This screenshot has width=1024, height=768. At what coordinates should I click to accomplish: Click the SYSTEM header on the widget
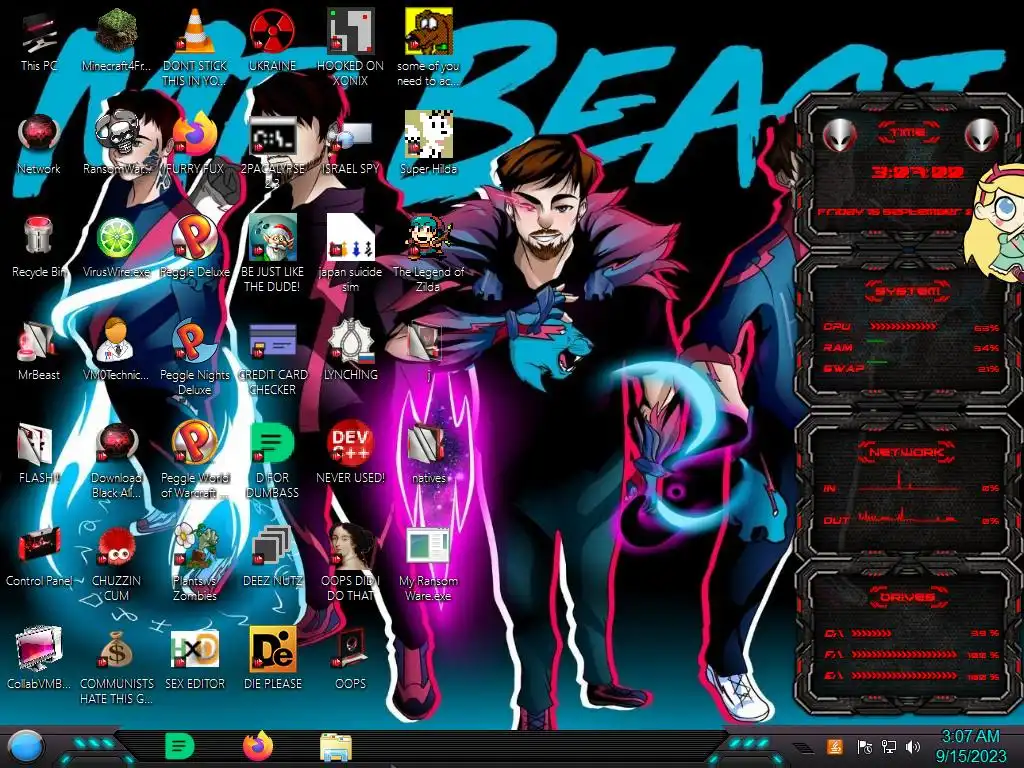pos(908,292)
